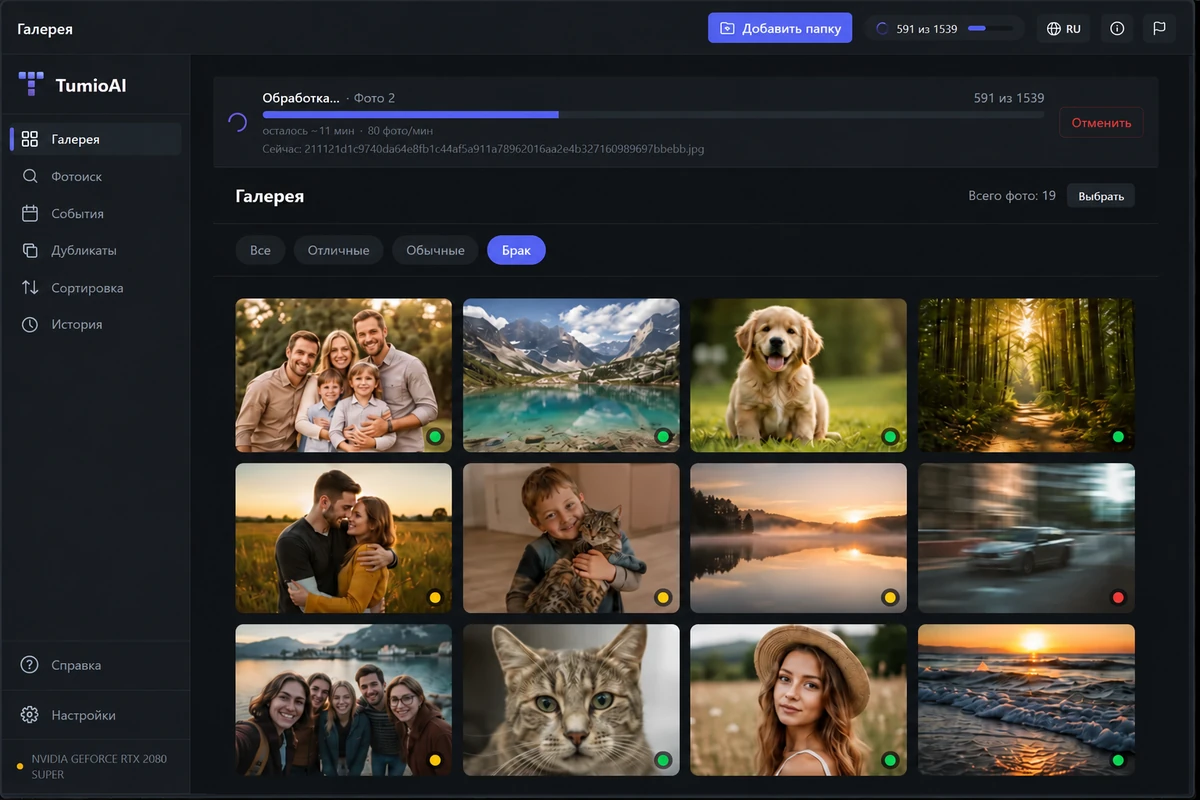
Task: Open the group selfie thumbnail
Action: 344,700
